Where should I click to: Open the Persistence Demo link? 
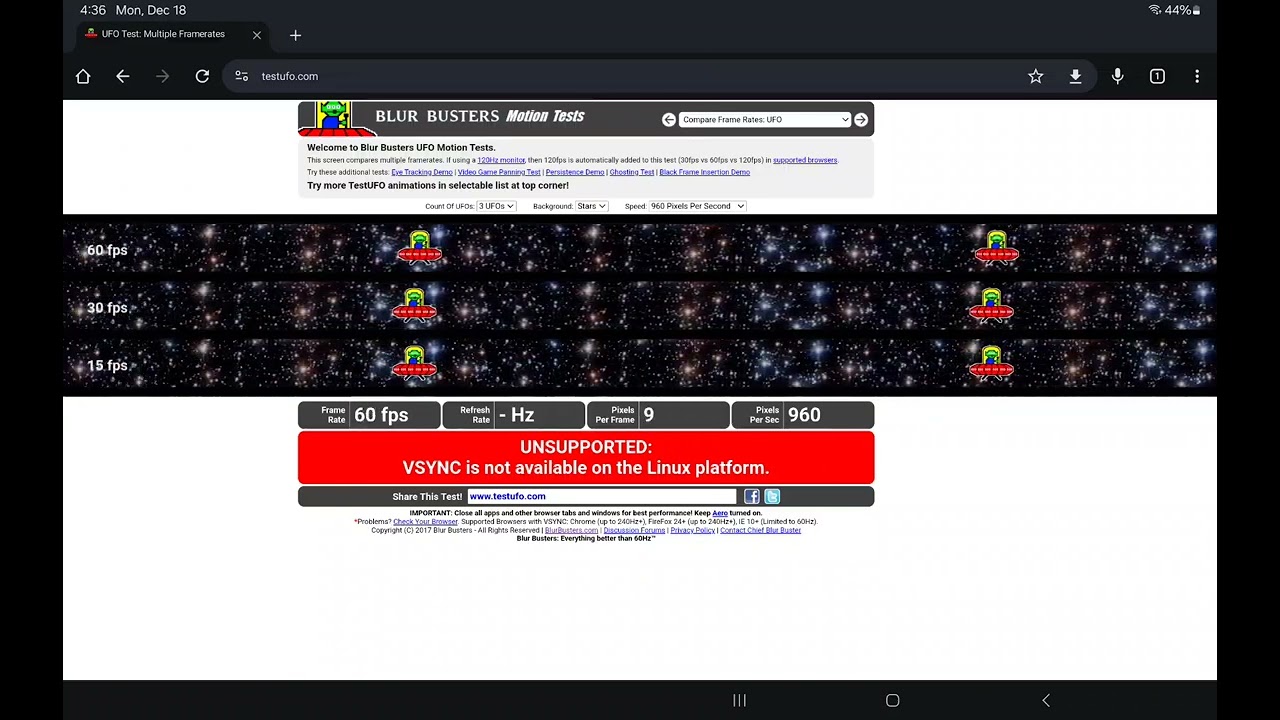(x=575, y=172)
